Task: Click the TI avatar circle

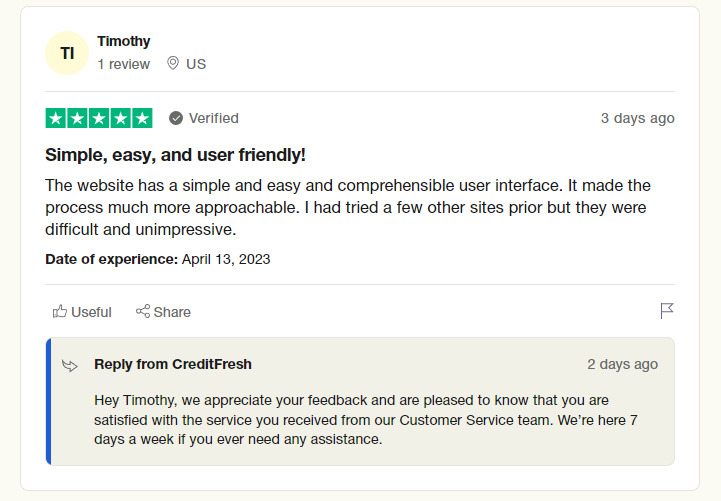Action: pyautogui.click(x=67, y=53)
